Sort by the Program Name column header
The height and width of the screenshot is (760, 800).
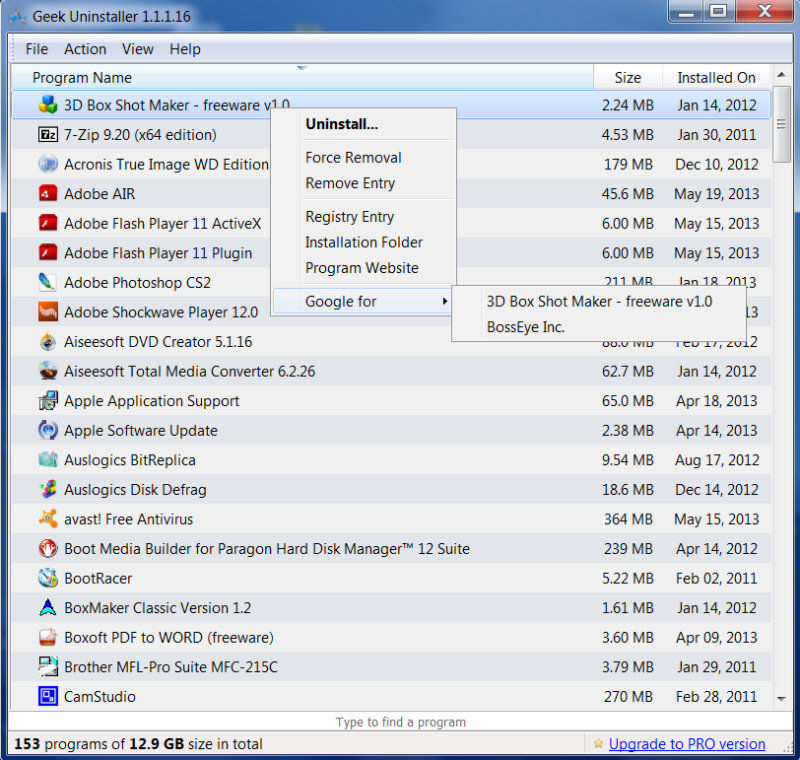coord(302,78)
